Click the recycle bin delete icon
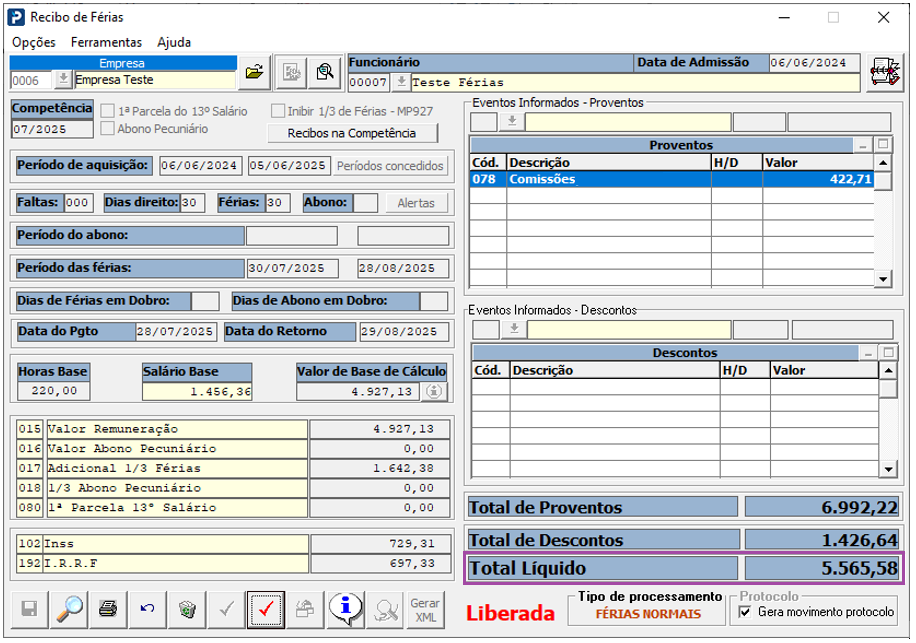This screenshot has width=916, height=643. point(186,608)
